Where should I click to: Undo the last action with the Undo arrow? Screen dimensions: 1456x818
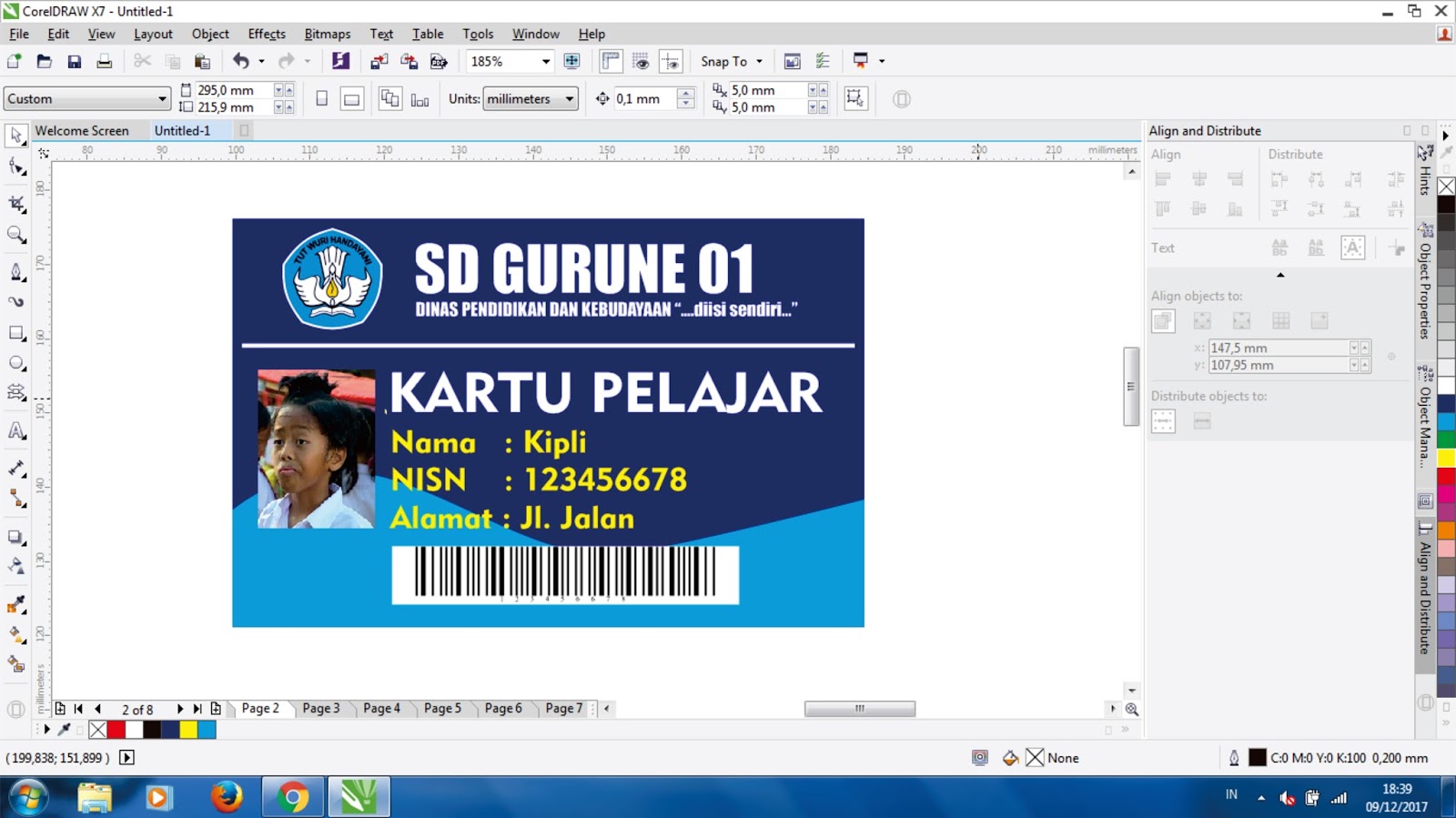[240, 61]
